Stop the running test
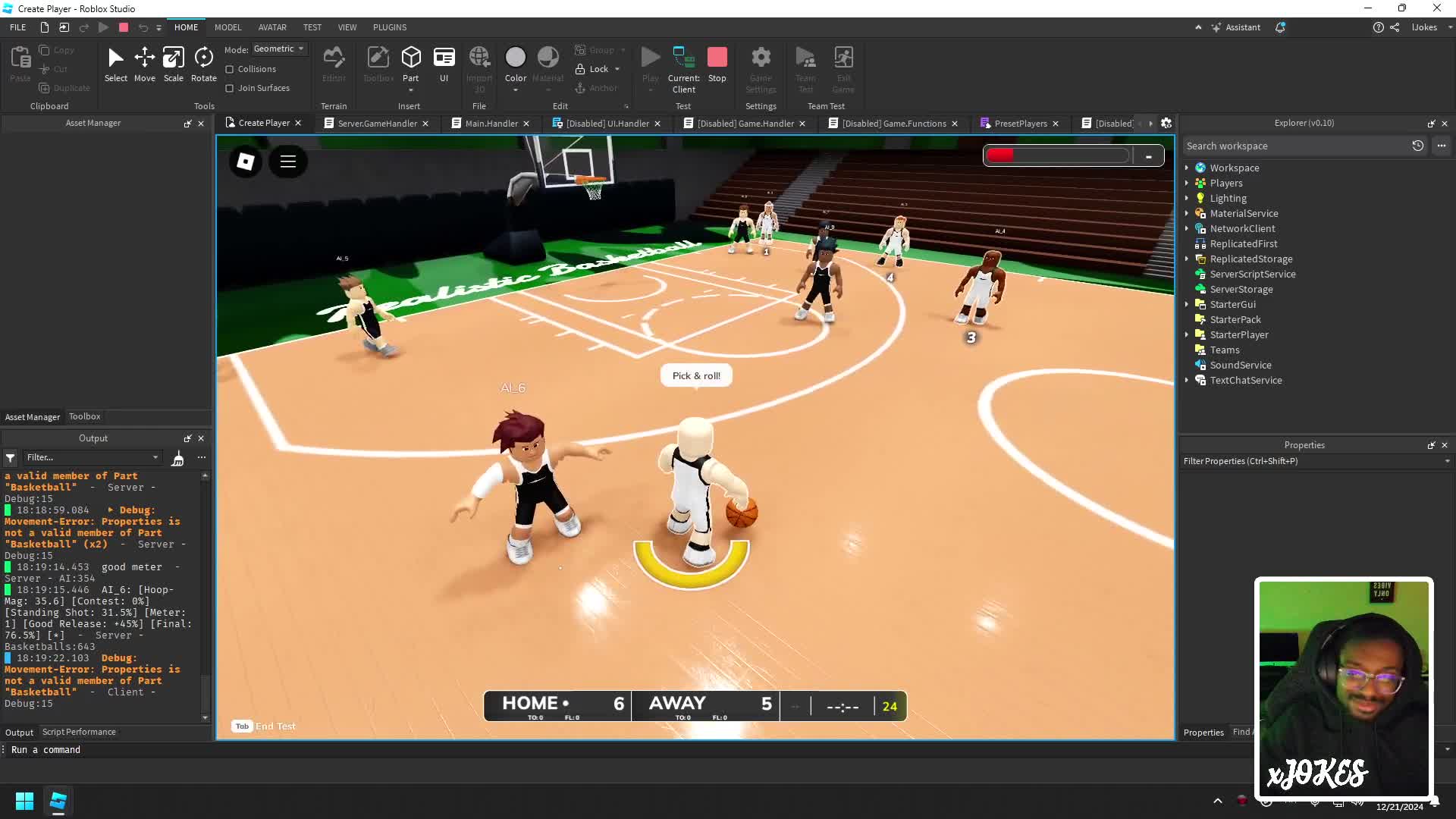The height and width of the screenshot is (819, 1456). coord(717,64)
